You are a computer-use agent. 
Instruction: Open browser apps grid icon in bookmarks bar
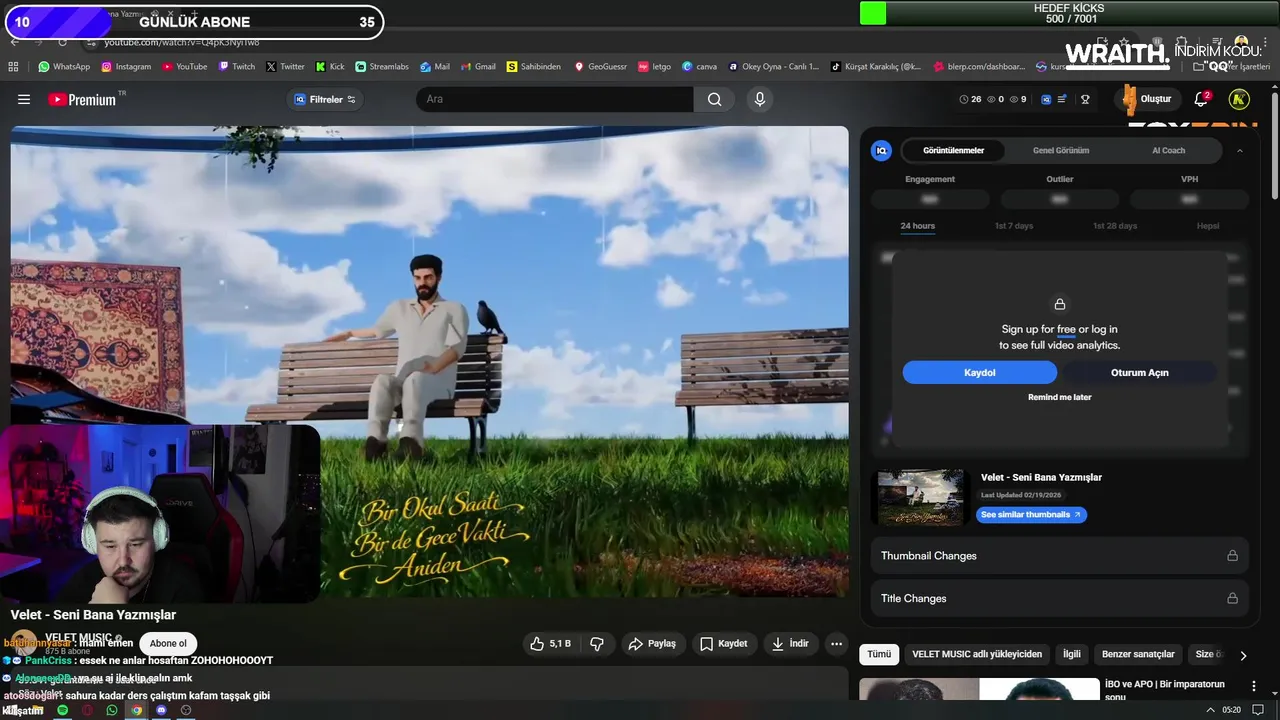pyautogui.click(x=13, y=66)
